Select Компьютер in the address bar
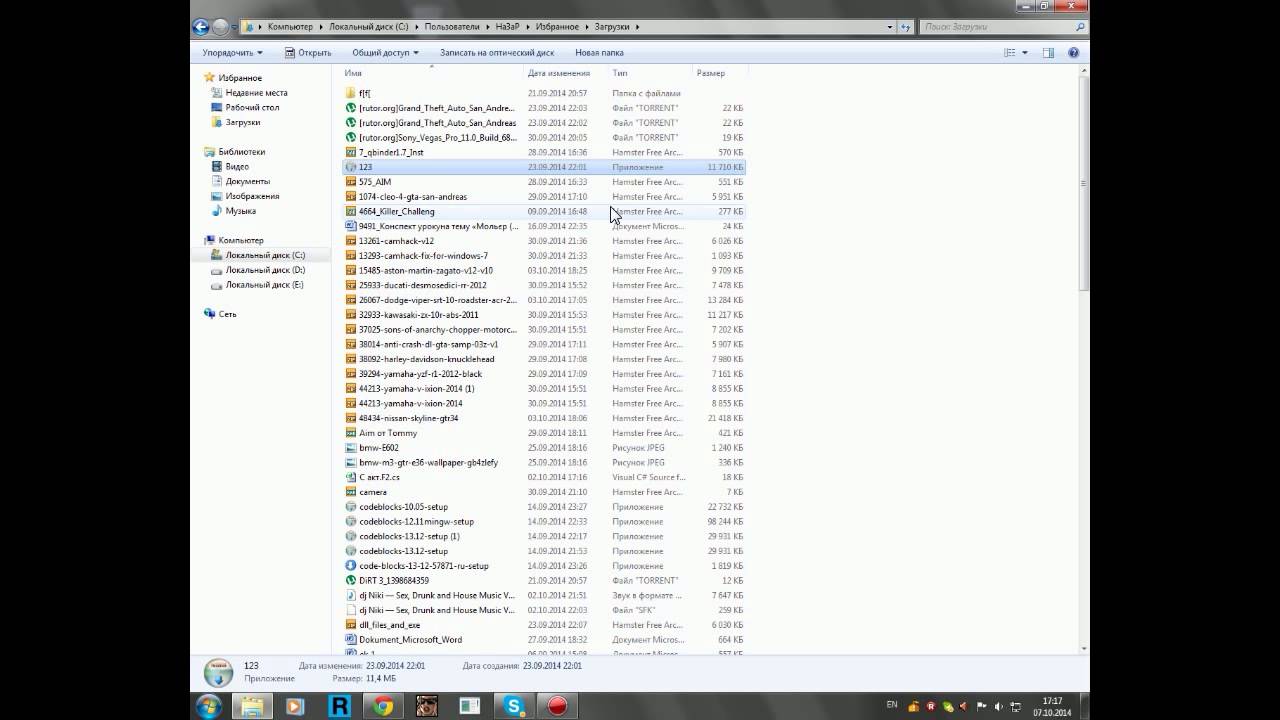The width and height of the screenshot is (1280, 720). 290,27
